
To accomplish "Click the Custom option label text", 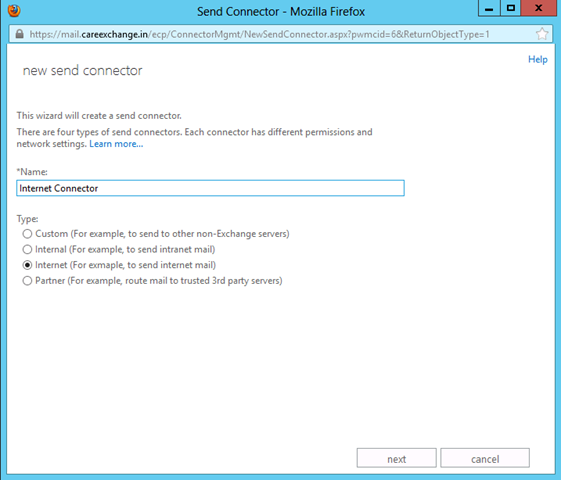I will (162, 234).
